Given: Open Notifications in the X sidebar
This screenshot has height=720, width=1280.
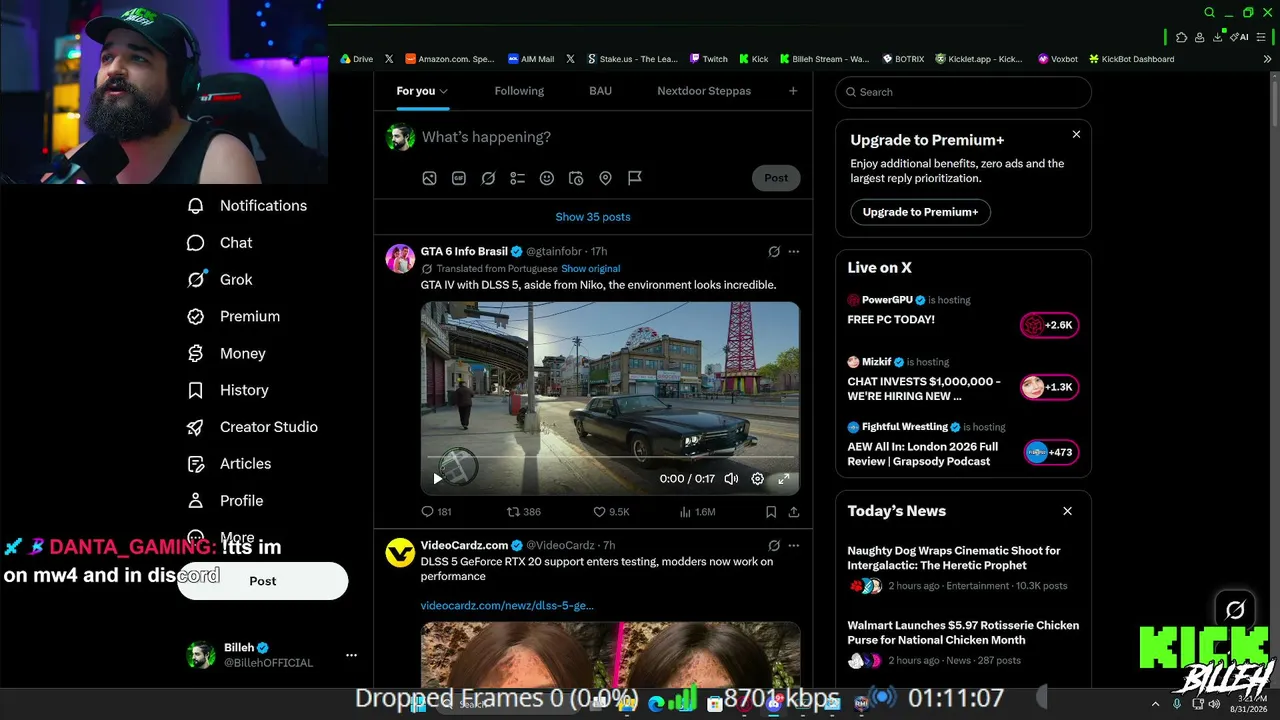Looking at the screenshot, I should tap(247, 206).
